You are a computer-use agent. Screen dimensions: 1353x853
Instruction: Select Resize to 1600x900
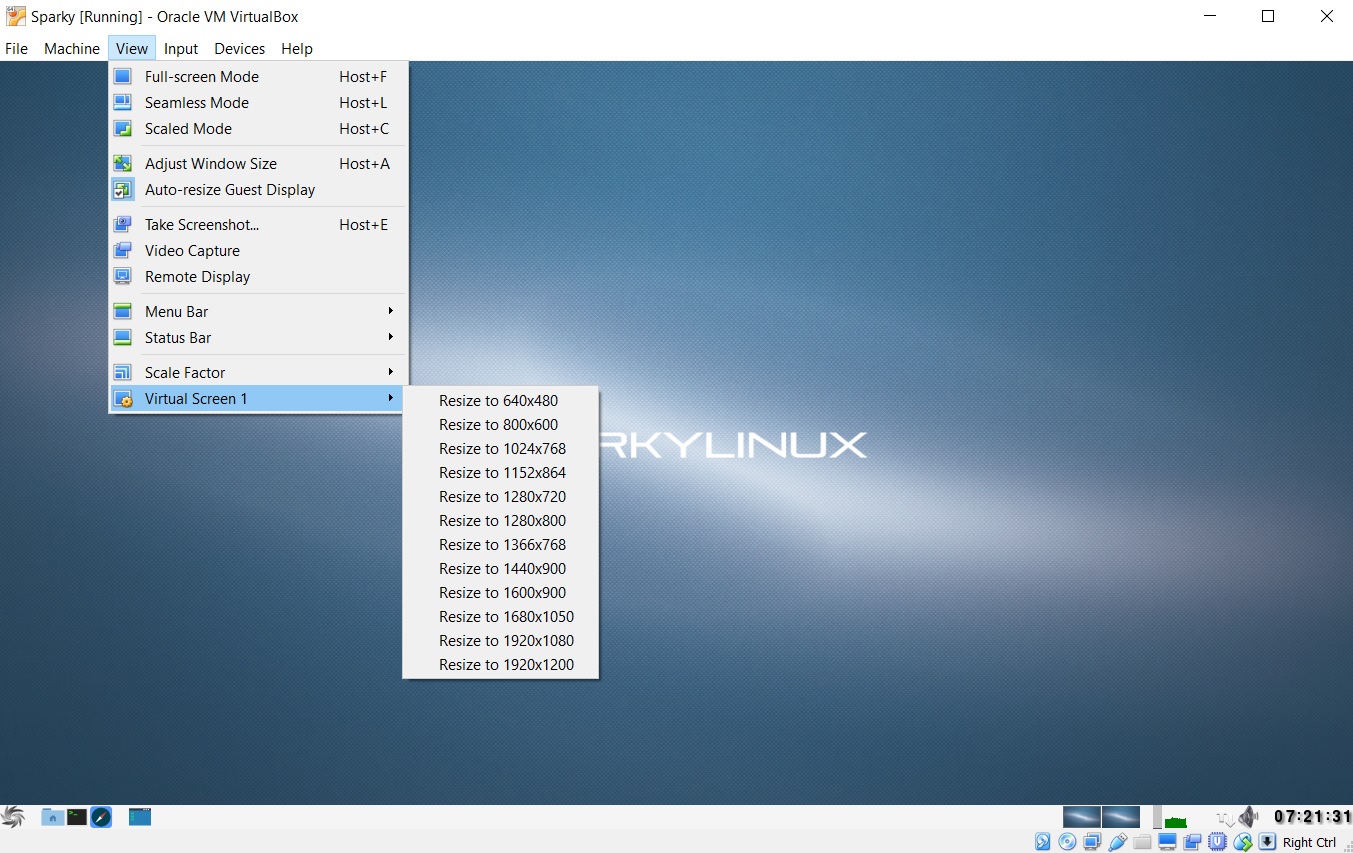(x=500, y=593)
